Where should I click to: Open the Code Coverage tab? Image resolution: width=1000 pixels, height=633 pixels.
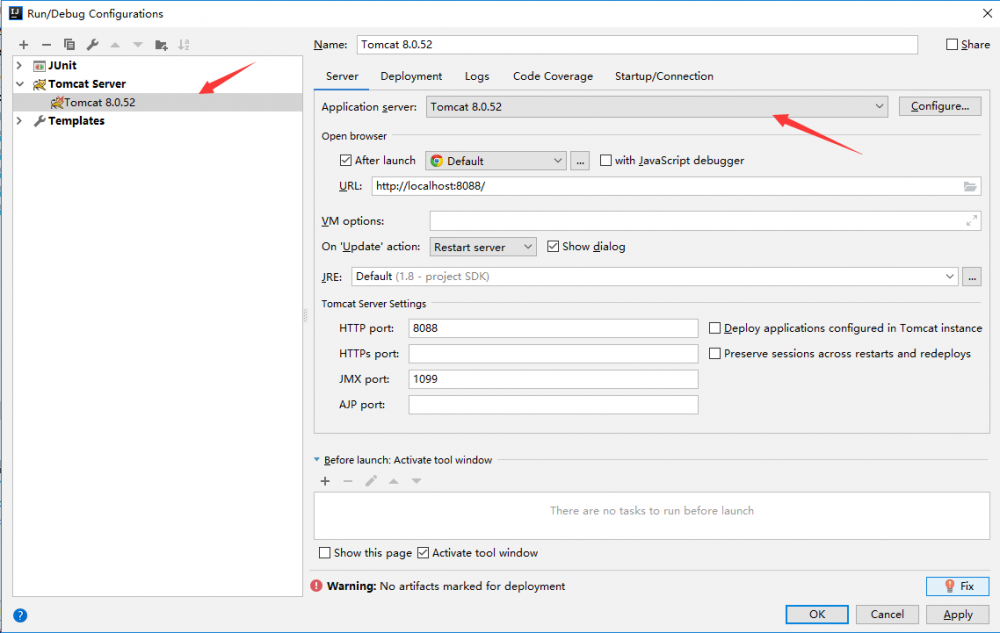(553, 76)
